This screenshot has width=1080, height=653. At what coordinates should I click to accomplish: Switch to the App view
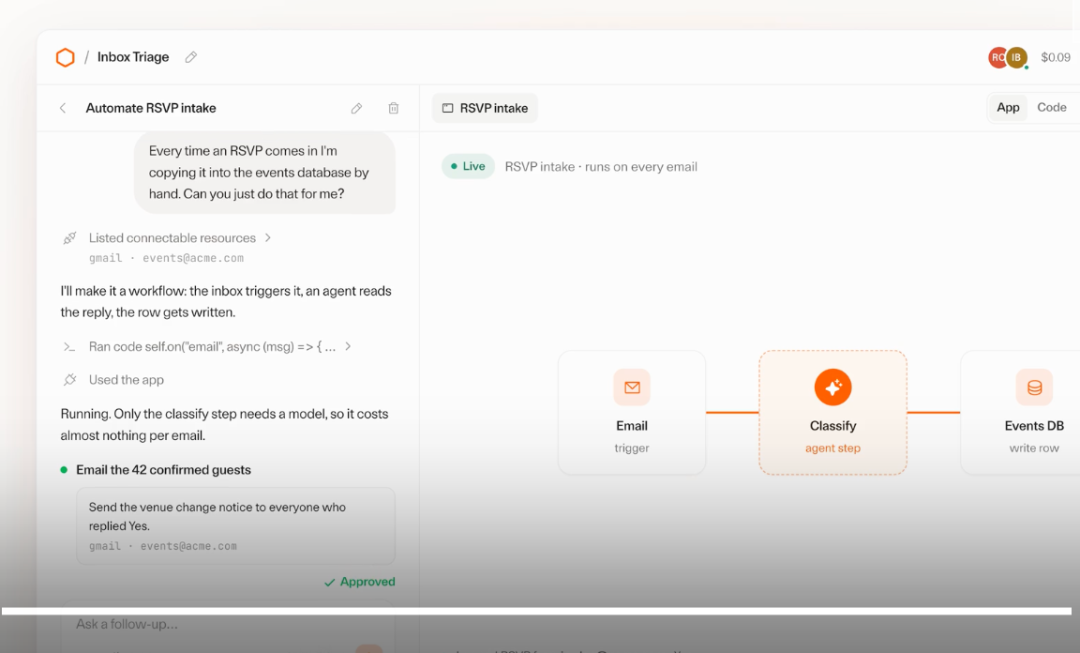[1008, 107]
